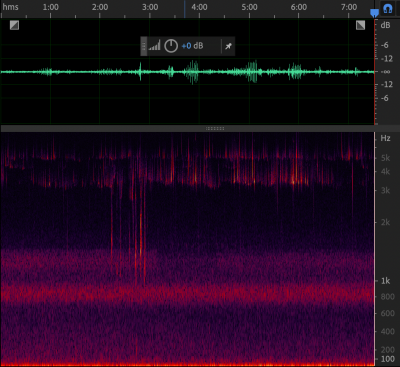Click the 1k mark on frequency scale
Image resolution: width=400 pixels, height=367 pixels.
(386, 281)
